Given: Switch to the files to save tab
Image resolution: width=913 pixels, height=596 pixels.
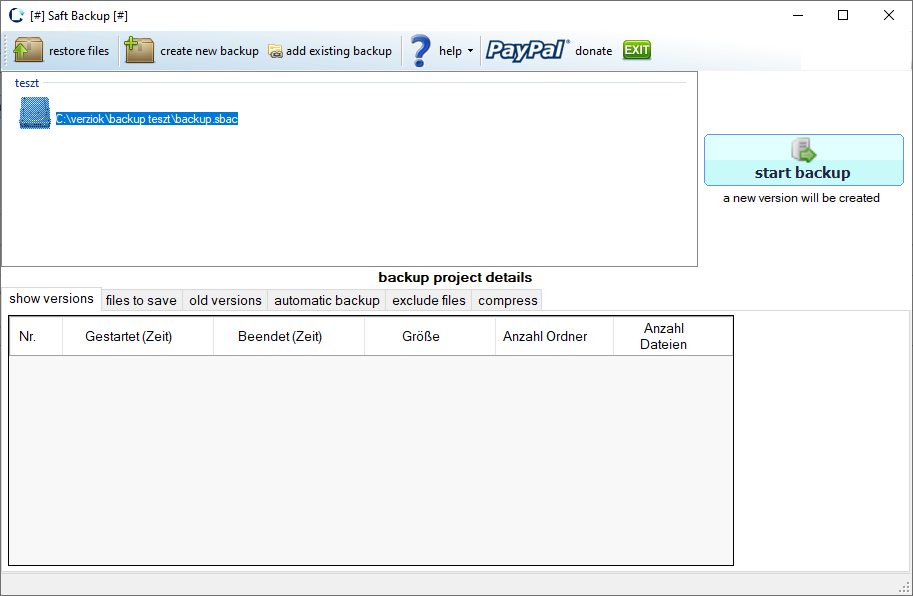Looking at the screenshot, I should [141, 300].
